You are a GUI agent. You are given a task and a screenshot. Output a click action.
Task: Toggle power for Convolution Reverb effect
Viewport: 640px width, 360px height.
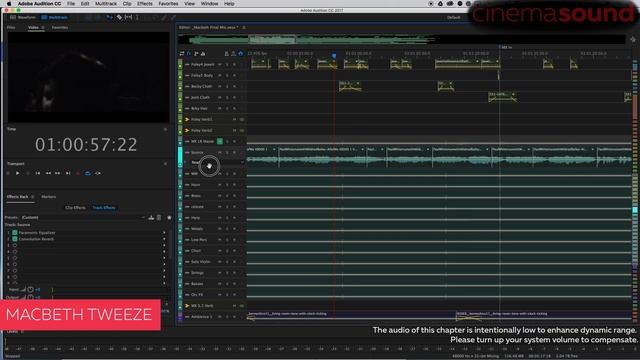15,239
